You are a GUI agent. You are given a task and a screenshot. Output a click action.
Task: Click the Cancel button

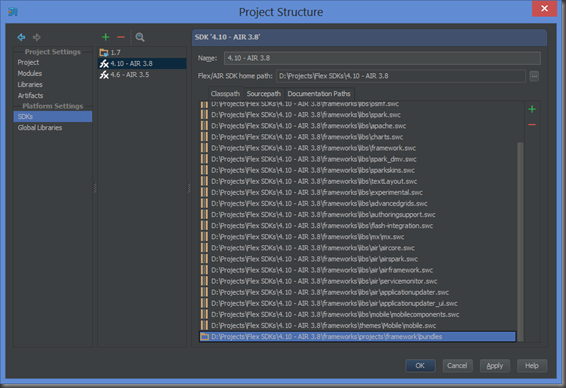pos(457,366)
